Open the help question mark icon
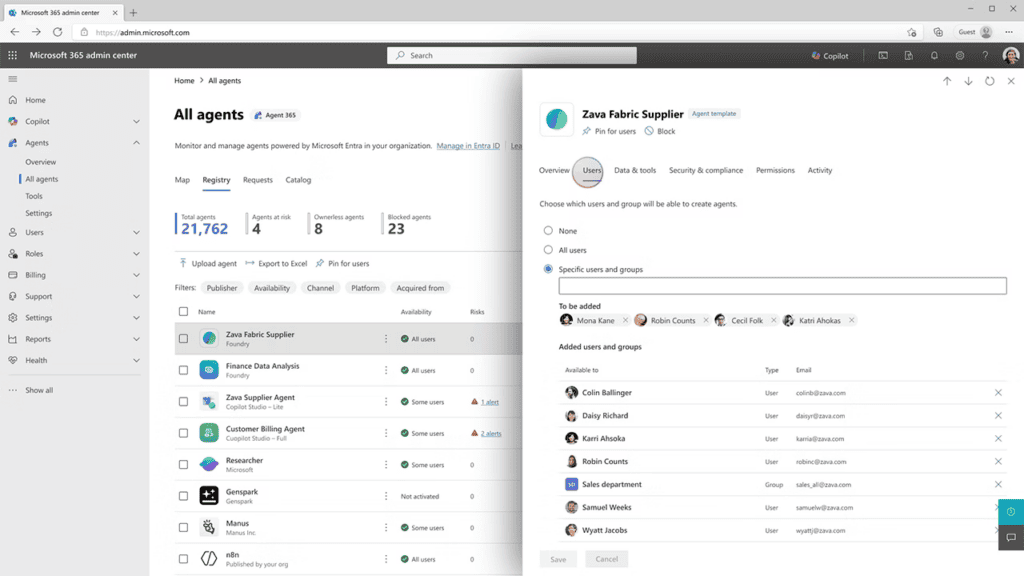 tap(985, 56)
